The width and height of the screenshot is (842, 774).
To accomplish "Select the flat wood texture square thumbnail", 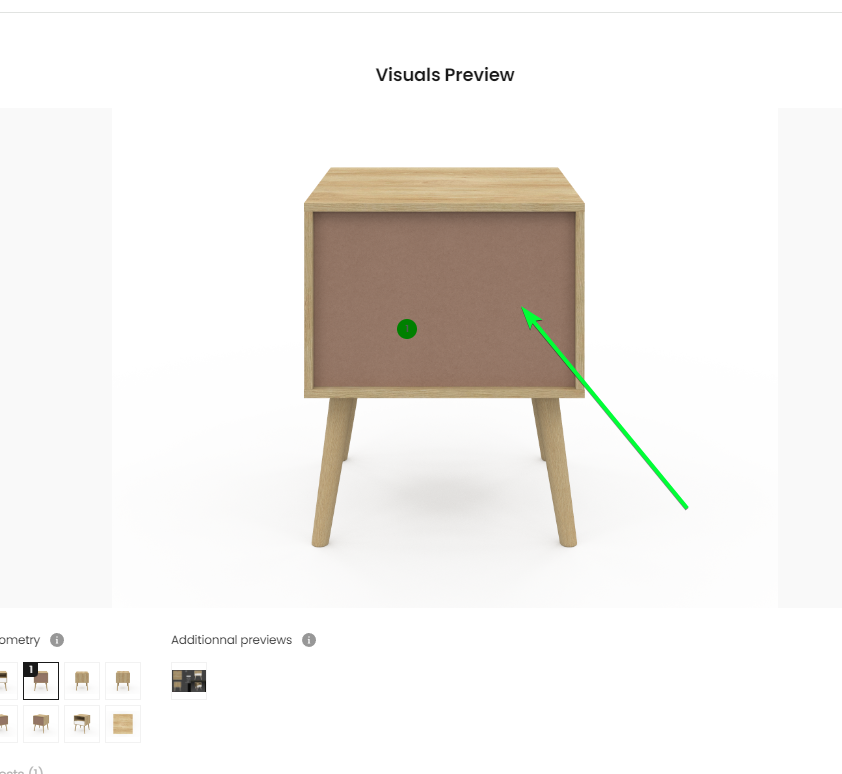I will point(123,724).
